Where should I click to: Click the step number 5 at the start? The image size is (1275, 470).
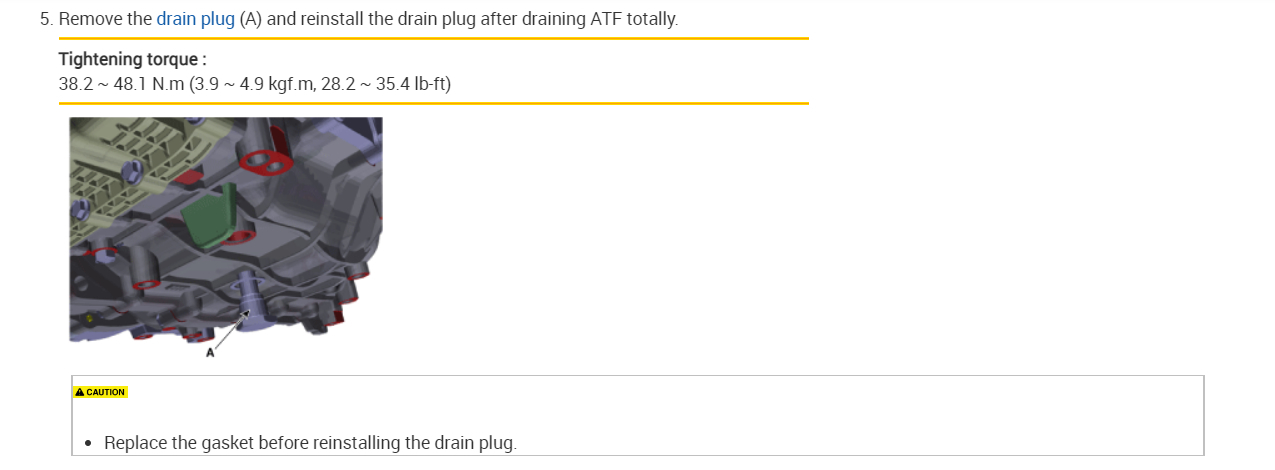(44, 19)
